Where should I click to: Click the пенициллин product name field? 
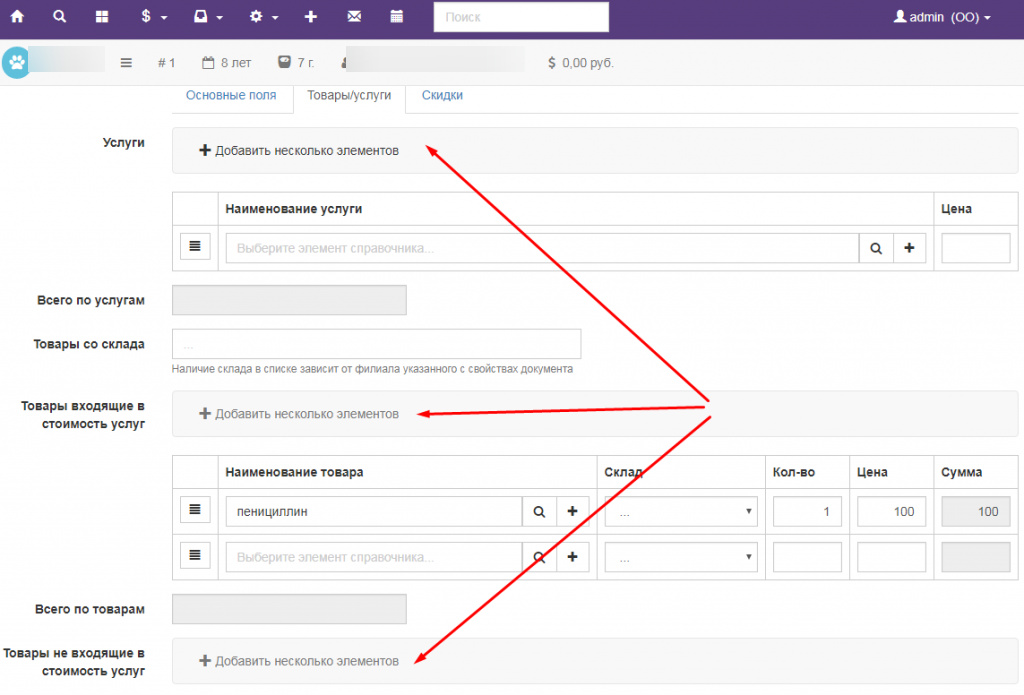(374, 511)
